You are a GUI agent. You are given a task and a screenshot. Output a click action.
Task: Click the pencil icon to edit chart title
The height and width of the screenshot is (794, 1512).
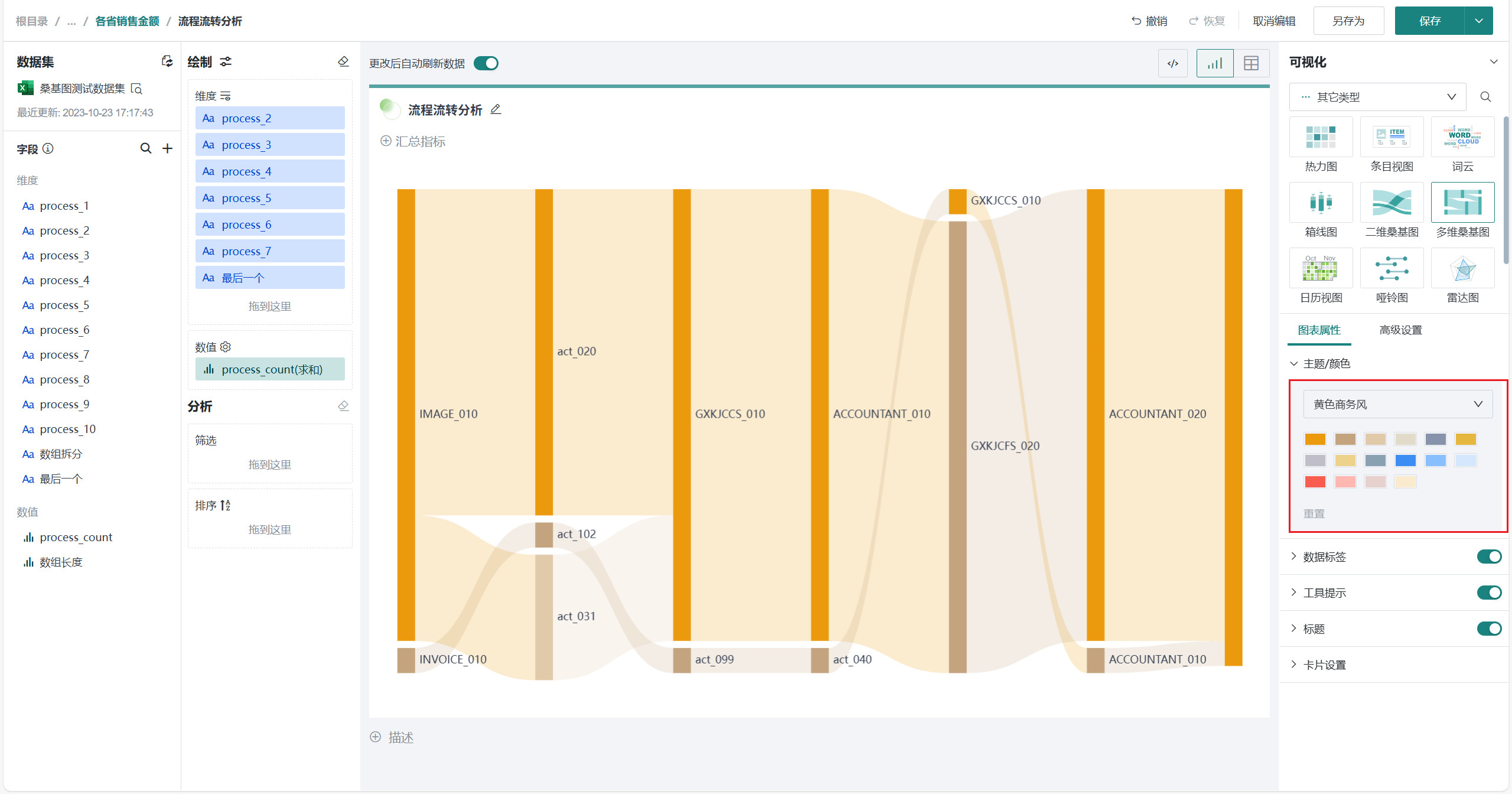click(496, 109)
